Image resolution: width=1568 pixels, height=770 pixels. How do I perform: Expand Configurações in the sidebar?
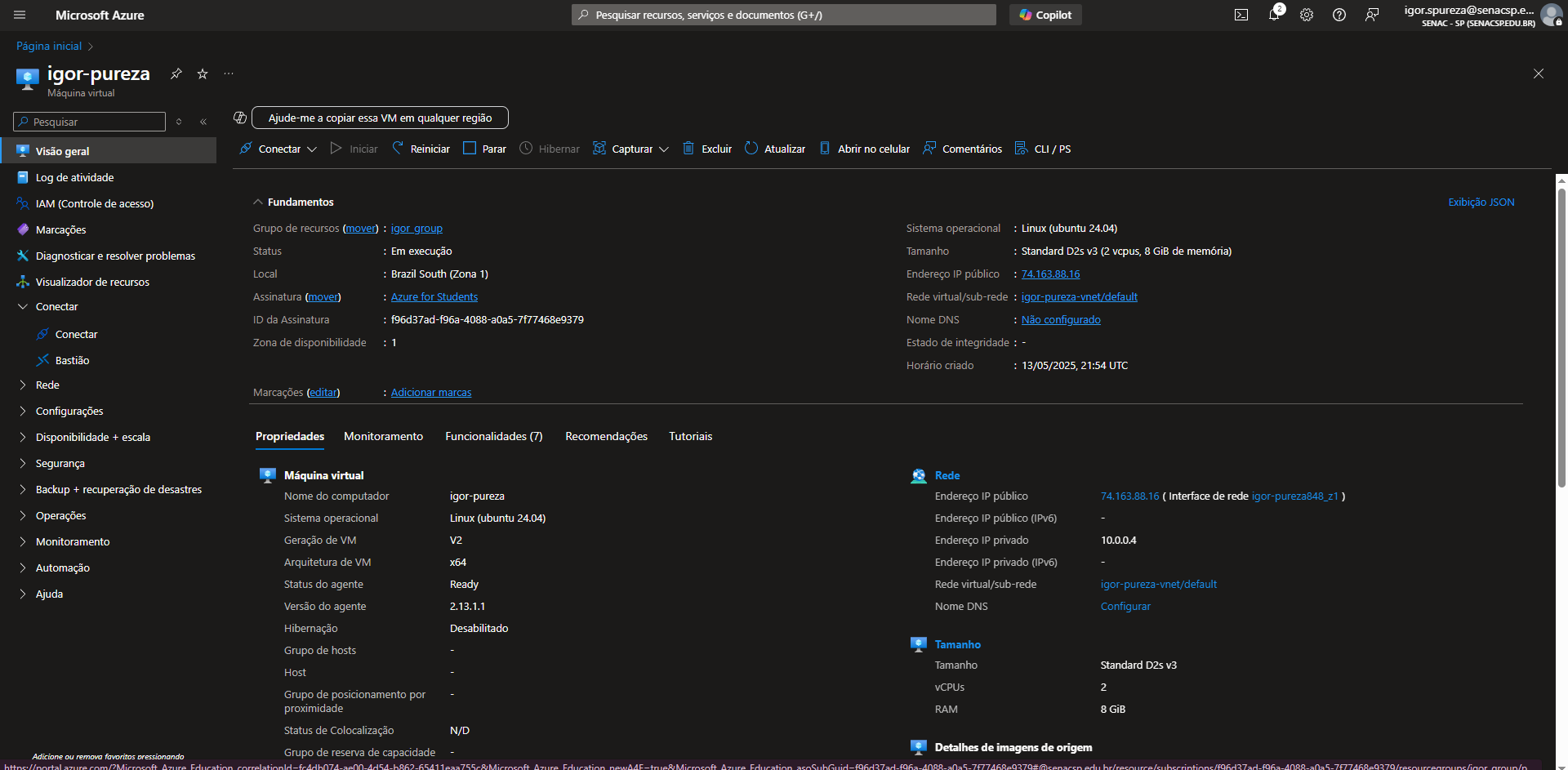point(23,411)
